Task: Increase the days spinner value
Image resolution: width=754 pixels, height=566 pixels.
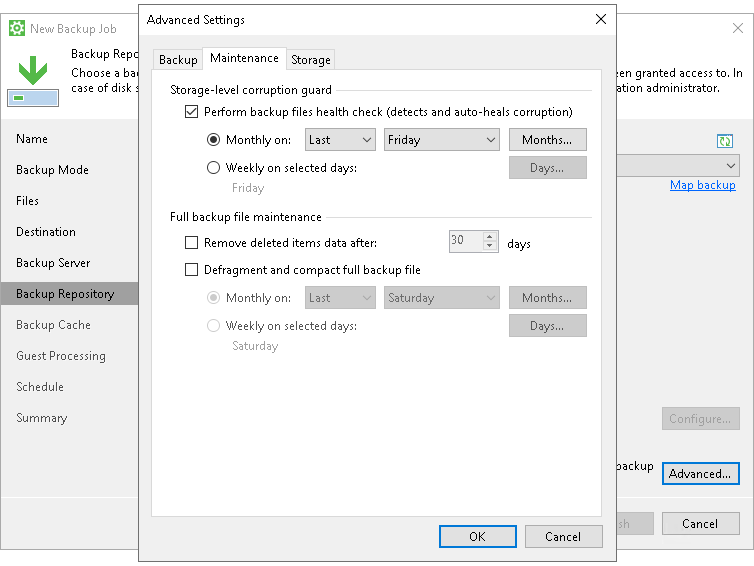Action: point(489,237)
